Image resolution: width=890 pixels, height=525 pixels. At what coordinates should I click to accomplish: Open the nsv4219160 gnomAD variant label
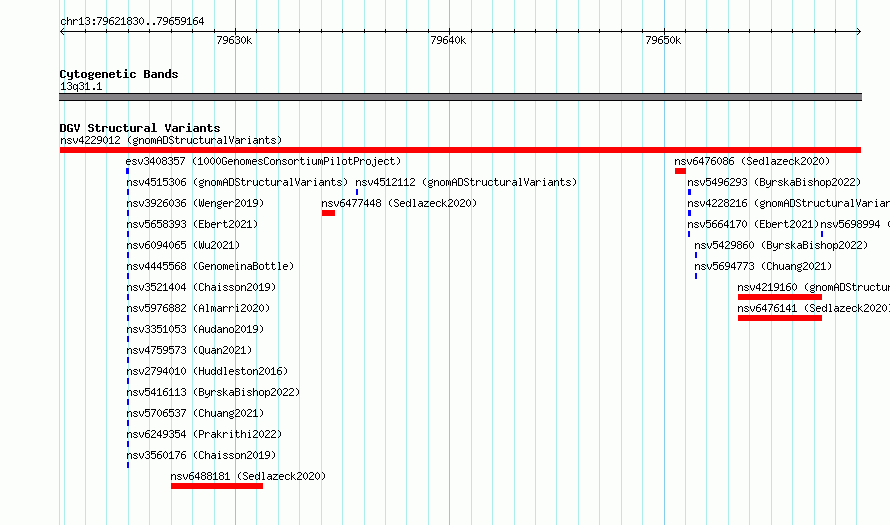pyautogui.click(x=814, y=287)
